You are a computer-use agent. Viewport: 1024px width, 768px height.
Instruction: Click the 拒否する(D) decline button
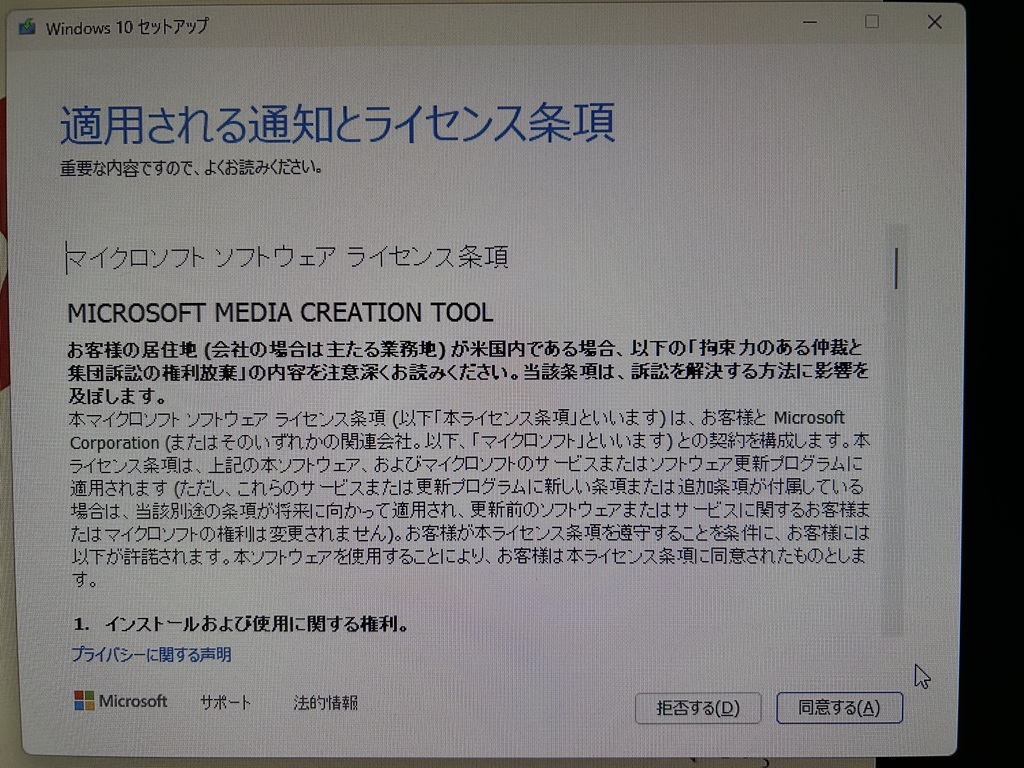[697, 709]
